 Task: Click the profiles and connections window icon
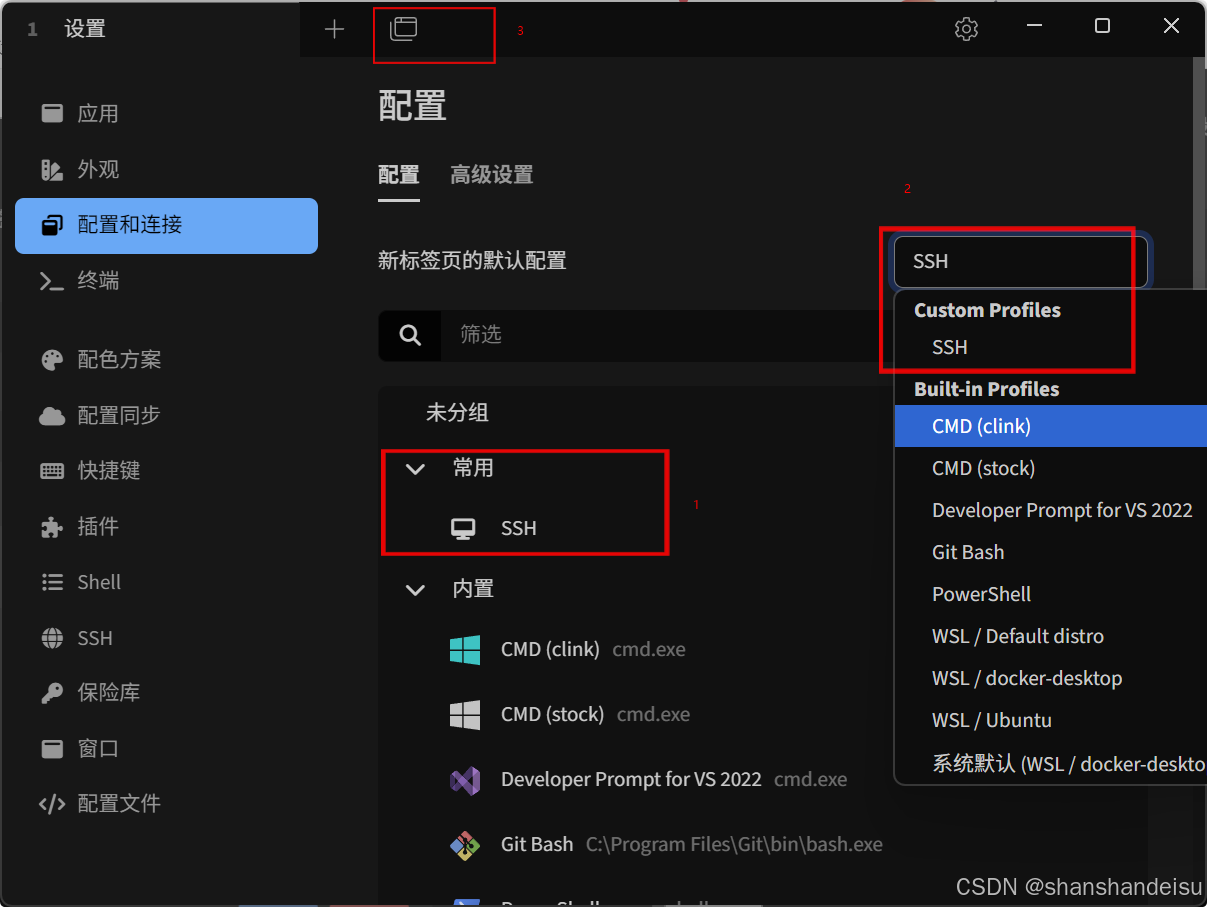click(403, 29)
